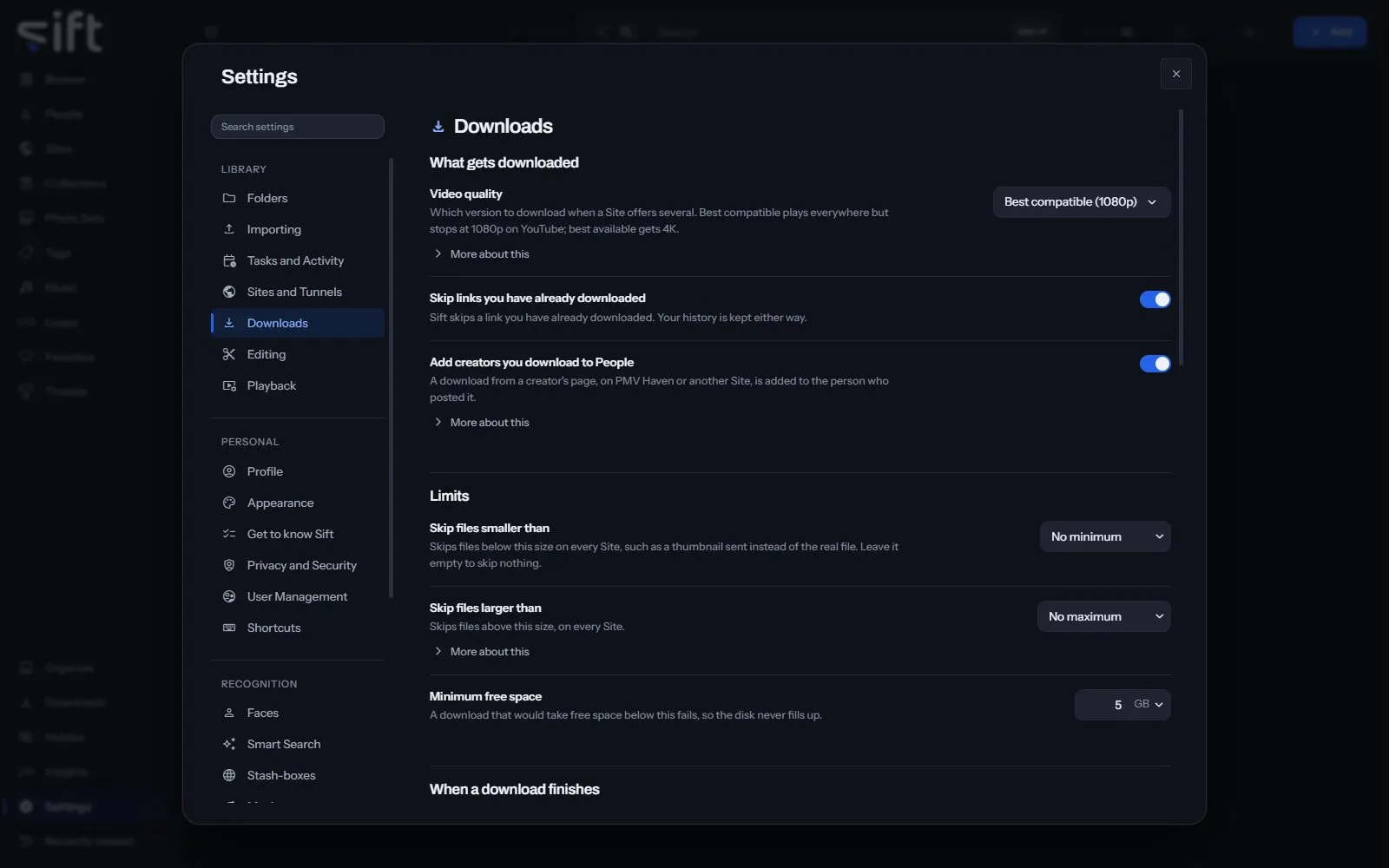Click the Skip files smaller than label
This screenshot has height=868, width=1389.
coord(490,528)
